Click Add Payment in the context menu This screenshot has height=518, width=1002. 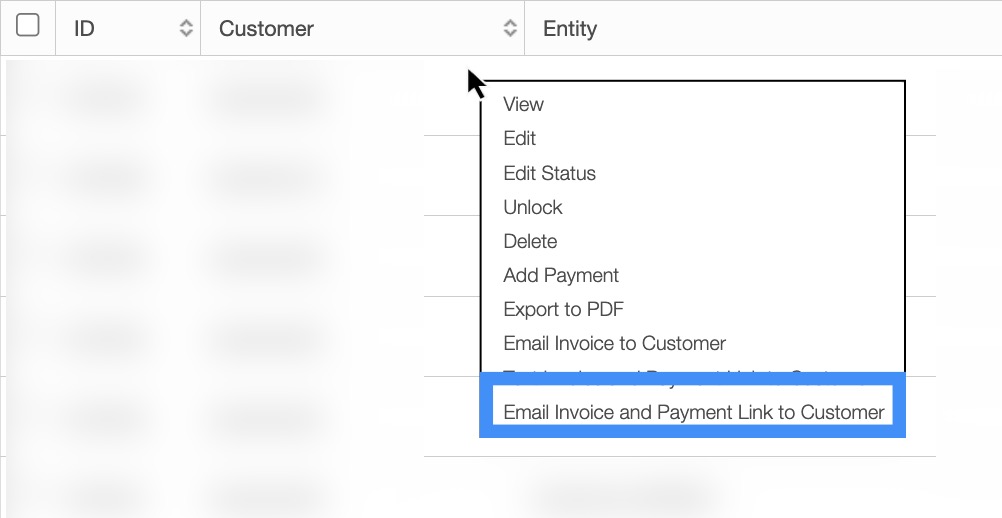[x=561, y=275]
